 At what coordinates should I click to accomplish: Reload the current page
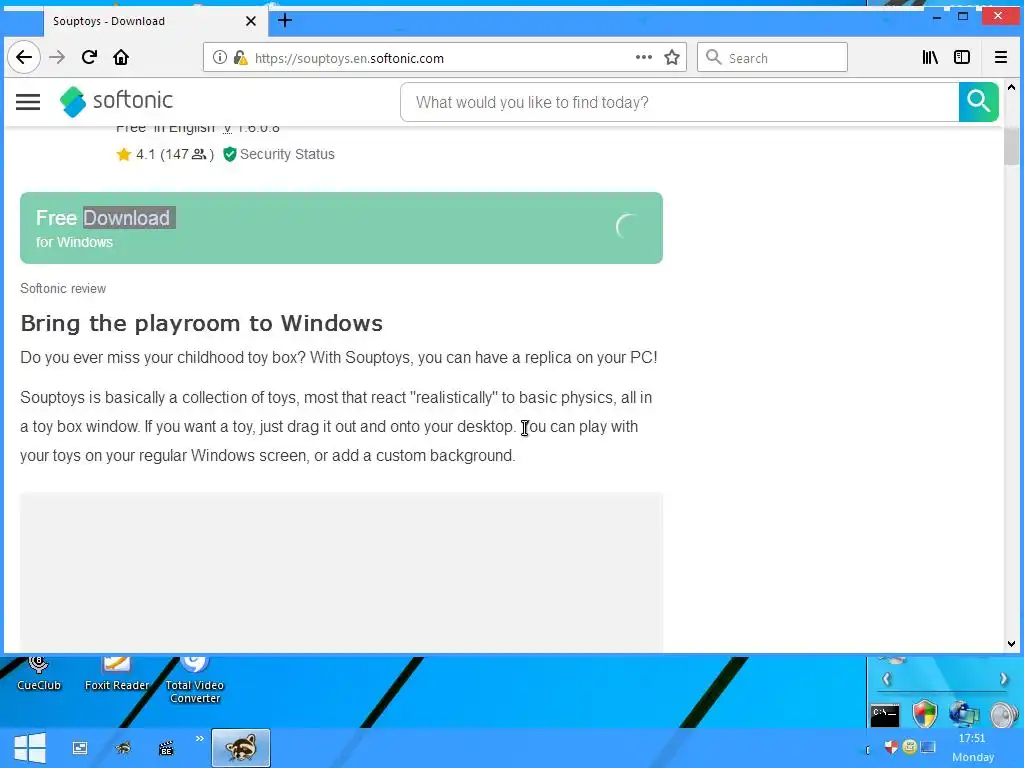pos(89,57)
